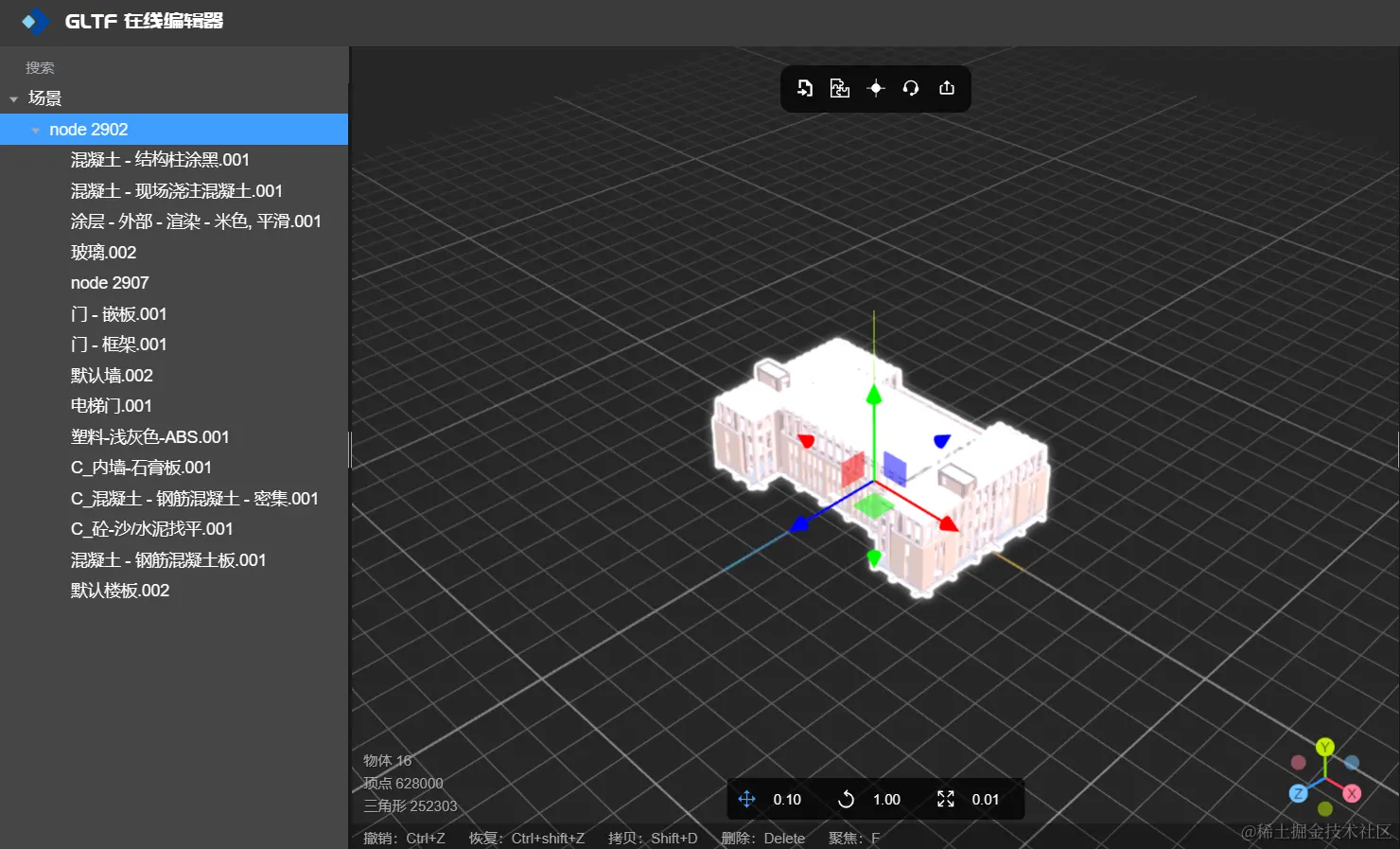Viewport: 1400px width, 849px height.
Task: Set translate snap value 0.10
Action: 787,800
